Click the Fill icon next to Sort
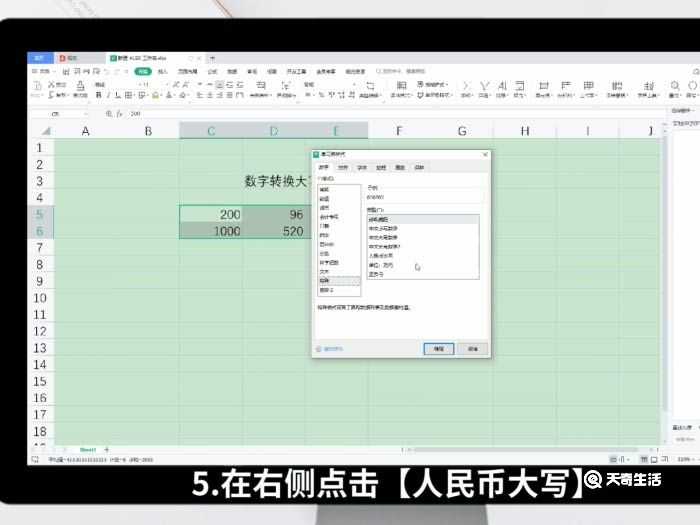 click(x=520, y=85)
